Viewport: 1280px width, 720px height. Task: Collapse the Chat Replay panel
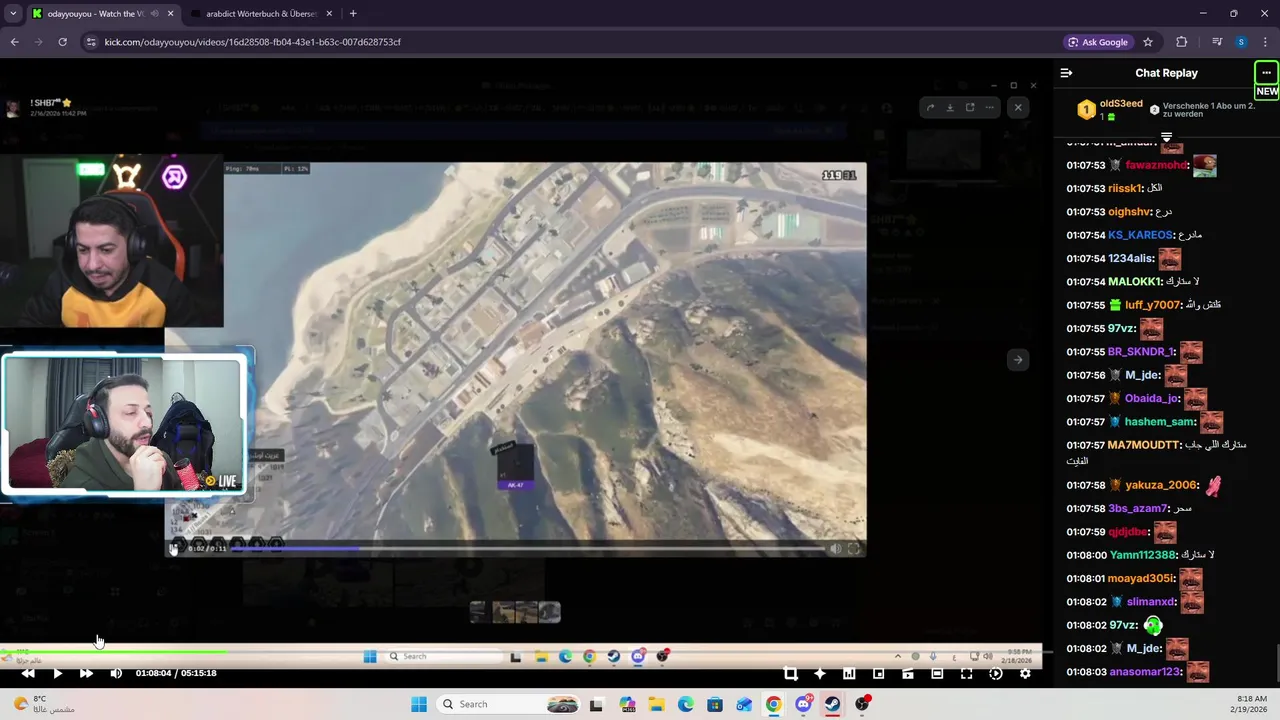(1066, 73)
